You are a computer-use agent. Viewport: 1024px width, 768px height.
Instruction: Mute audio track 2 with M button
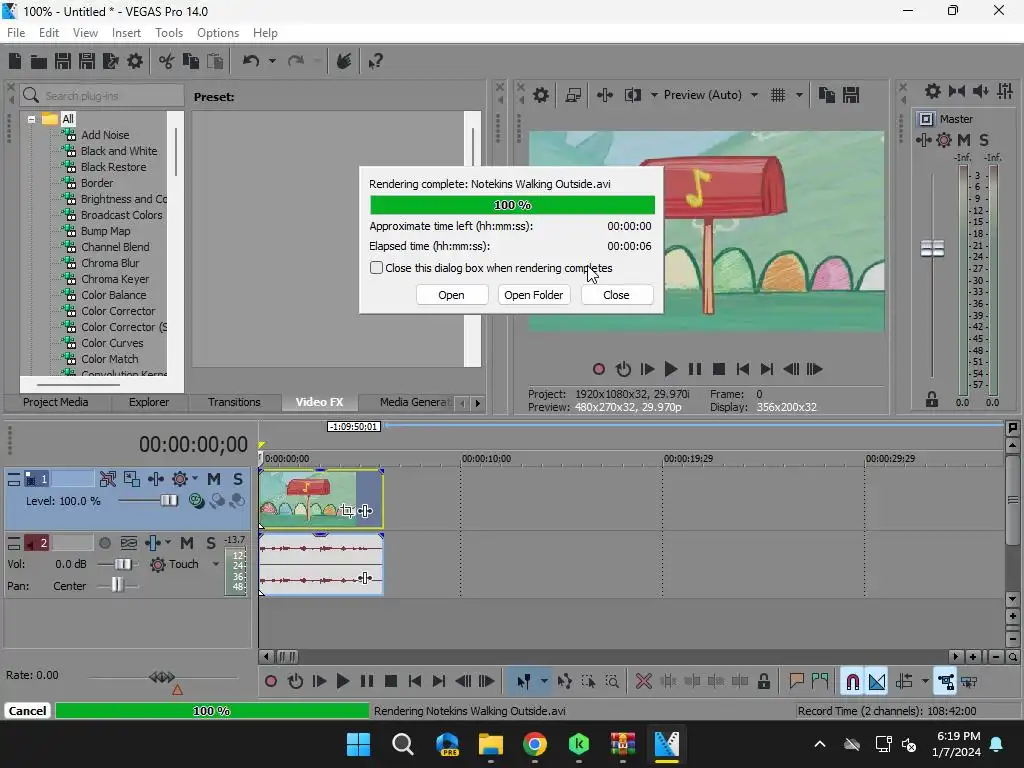click(187, 543)
